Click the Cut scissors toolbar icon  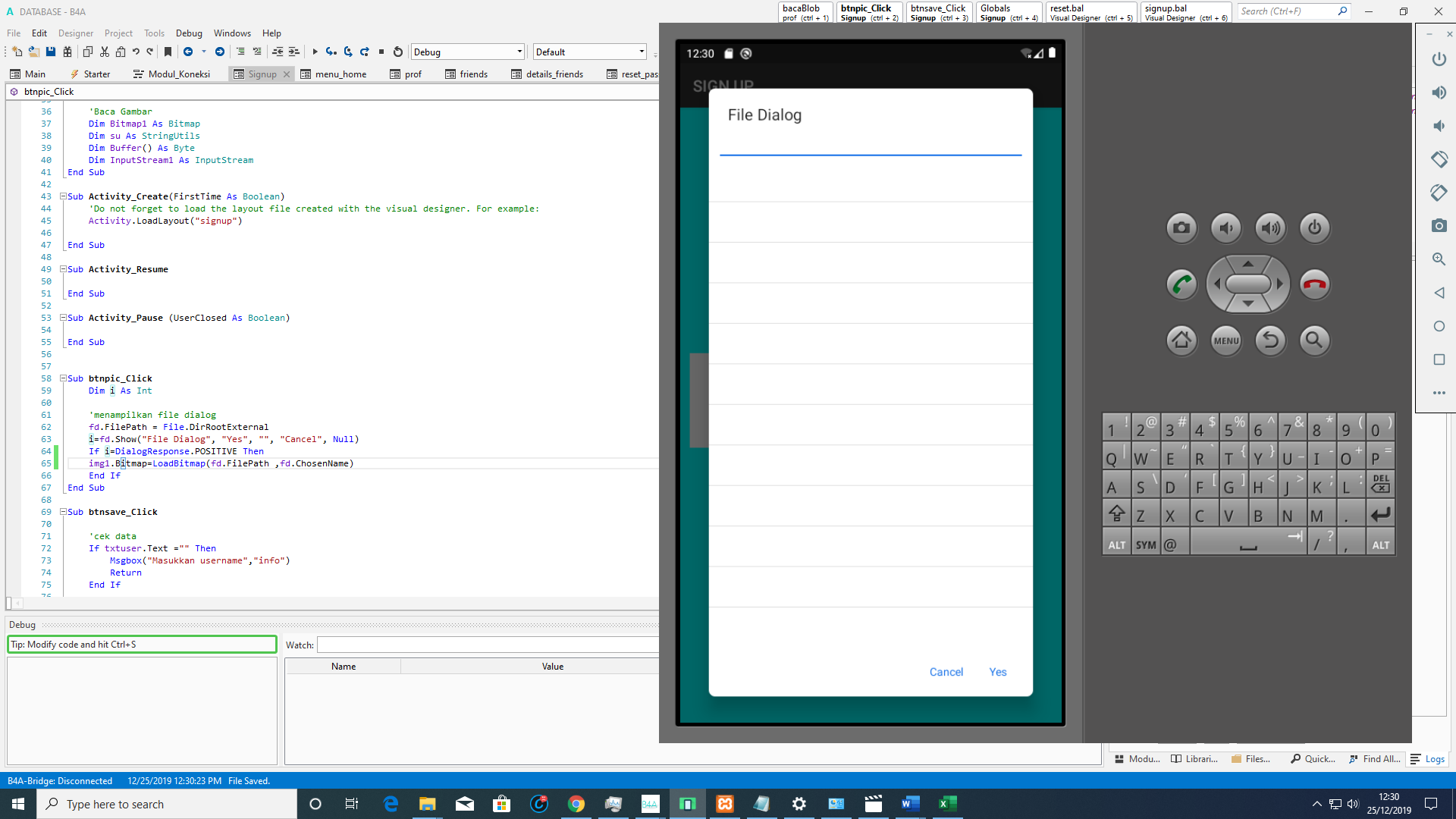105,52
